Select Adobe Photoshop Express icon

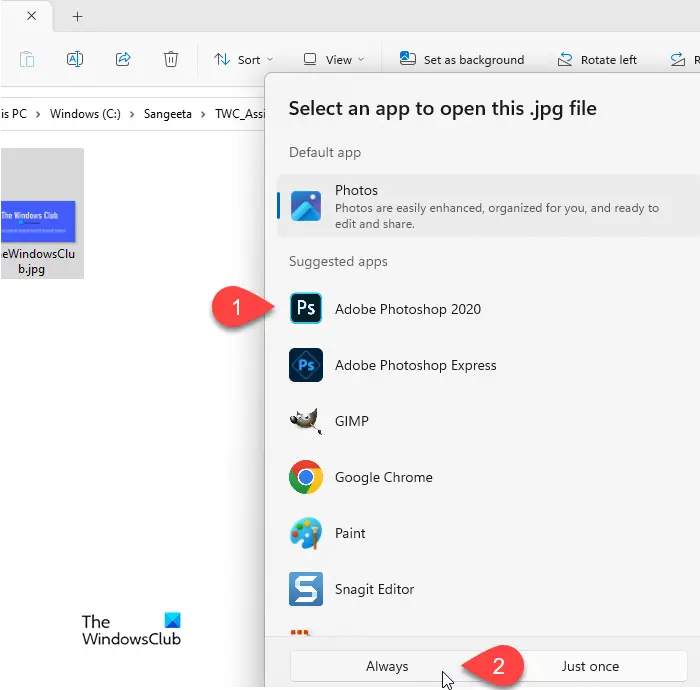(306, 365)
